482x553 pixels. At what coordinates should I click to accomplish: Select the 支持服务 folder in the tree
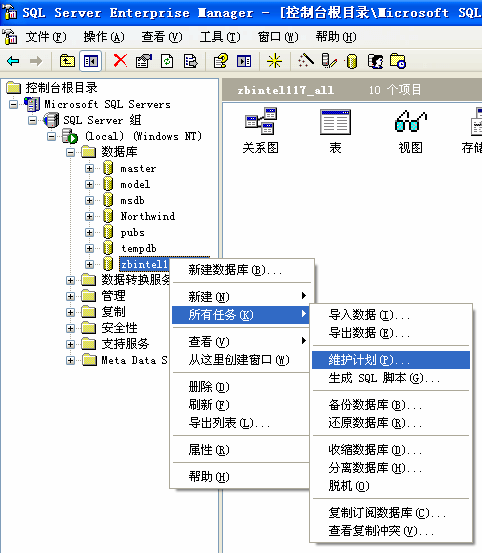click(125, 344)
